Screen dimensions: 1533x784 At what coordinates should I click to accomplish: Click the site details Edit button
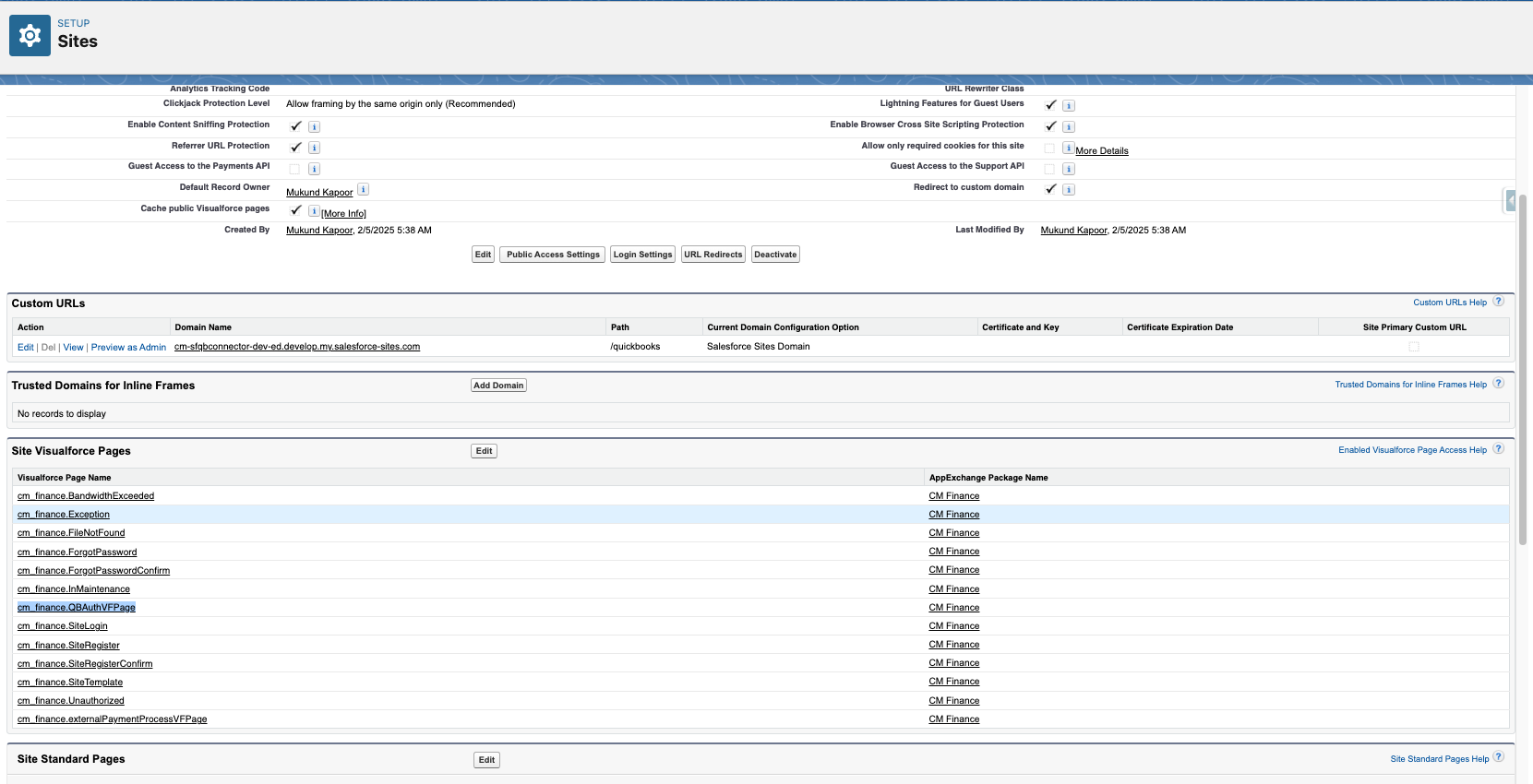point(483,255)
